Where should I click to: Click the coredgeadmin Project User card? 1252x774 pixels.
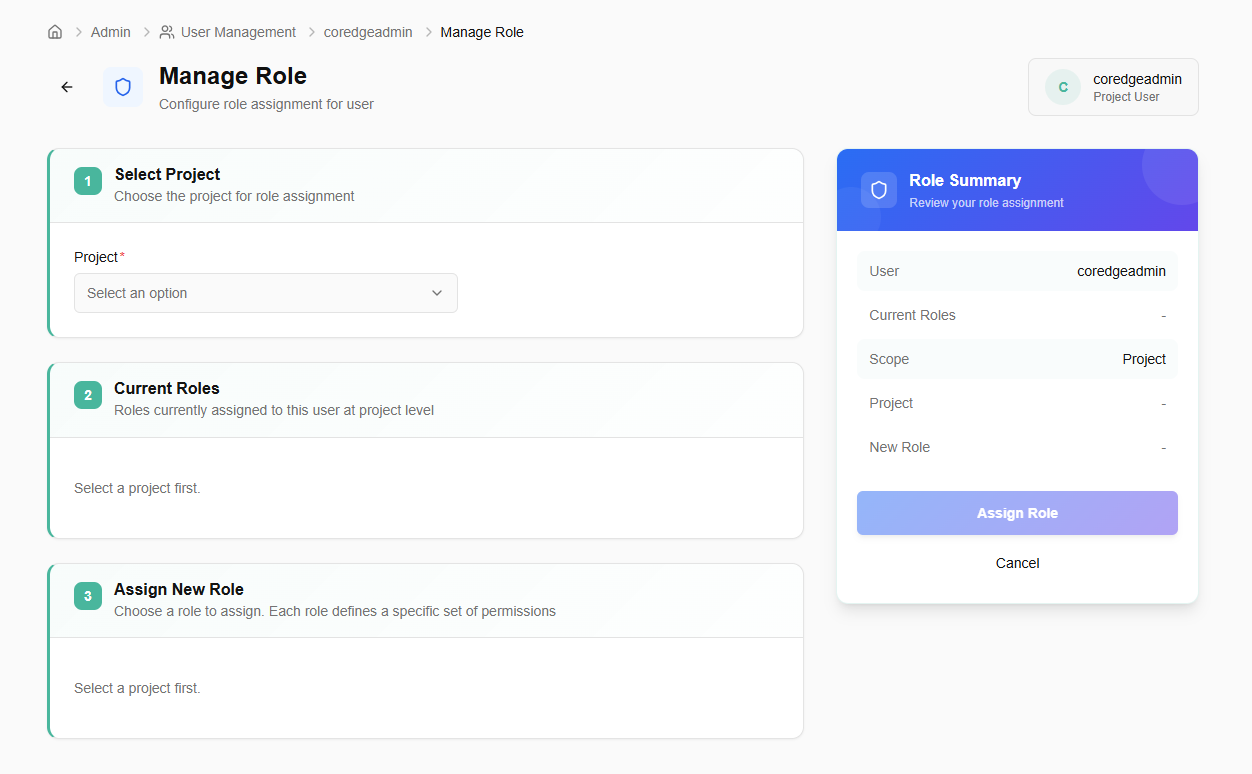1113,87
